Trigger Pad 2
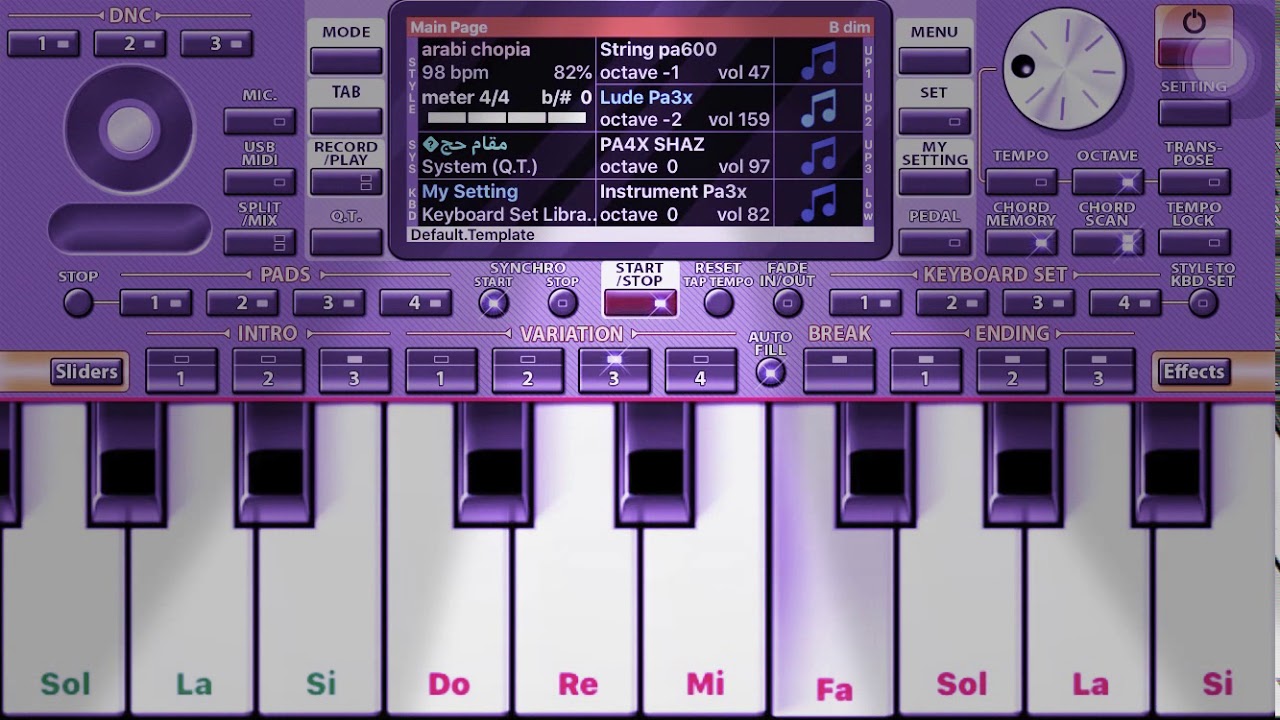The width and height of the screenshot is (1280, 720). tap(242, 302)
